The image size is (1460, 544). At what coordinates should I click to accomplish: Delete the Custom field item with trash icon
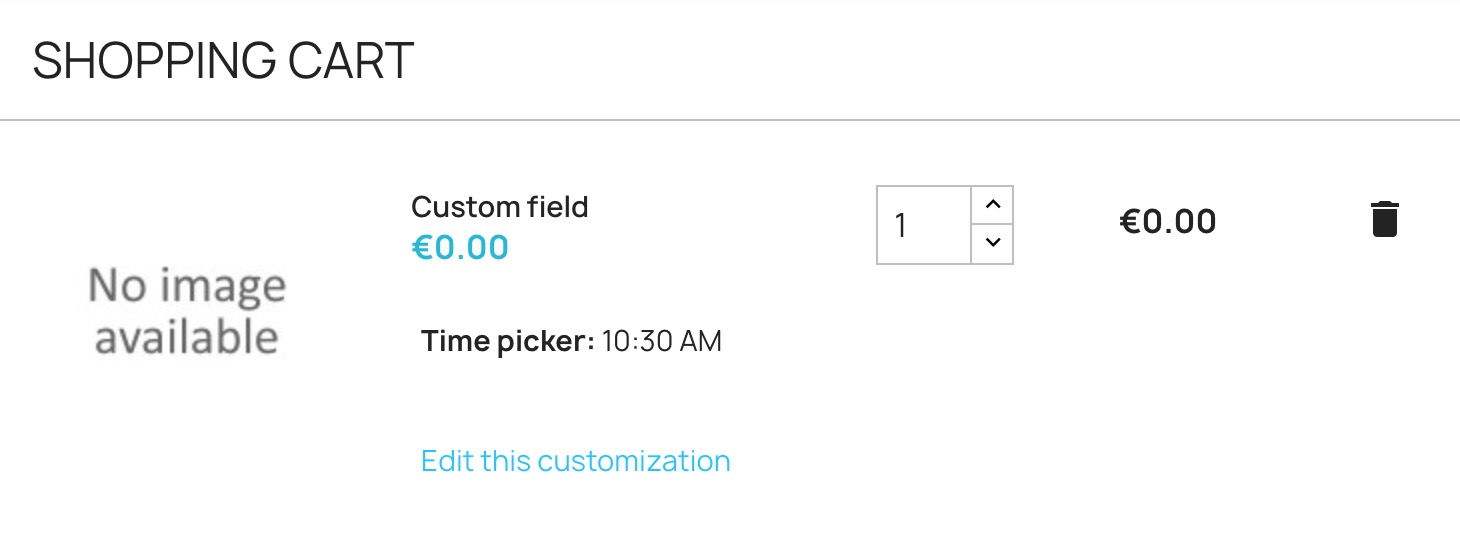click(x=1384, y=219)
